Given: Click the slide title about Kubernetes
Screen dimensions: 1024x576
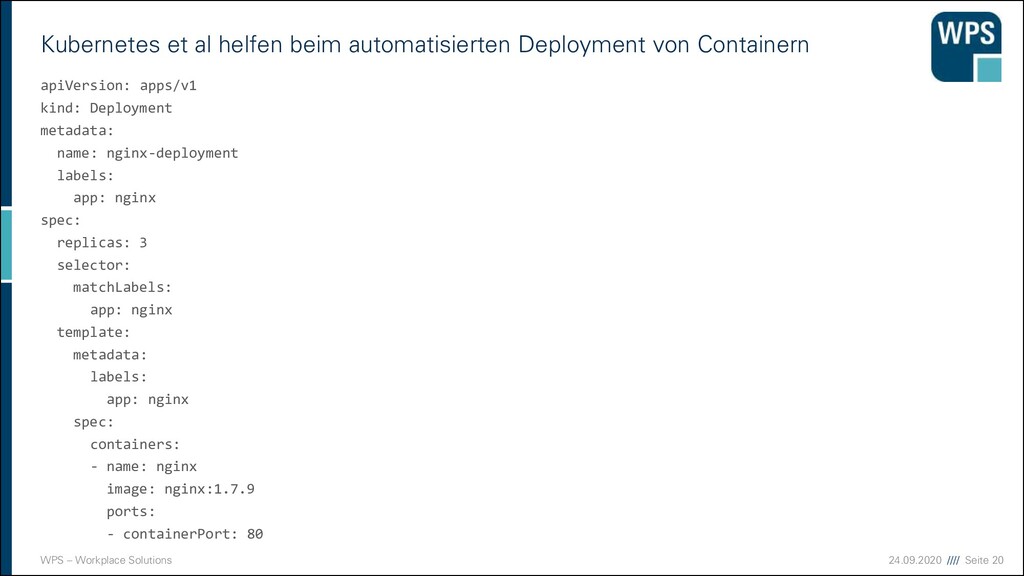Looking at the screenshot, I should pos(424,44).
